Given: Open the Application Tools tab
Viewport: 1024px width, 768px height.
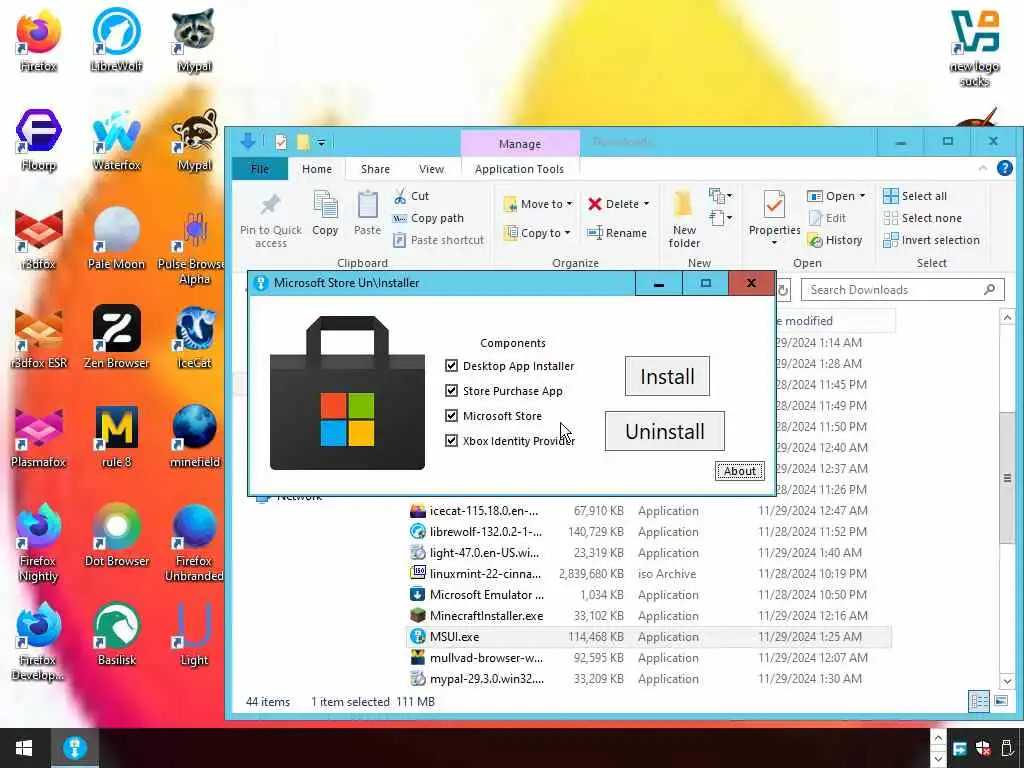Looking at the screenshot, I should 519,168.
